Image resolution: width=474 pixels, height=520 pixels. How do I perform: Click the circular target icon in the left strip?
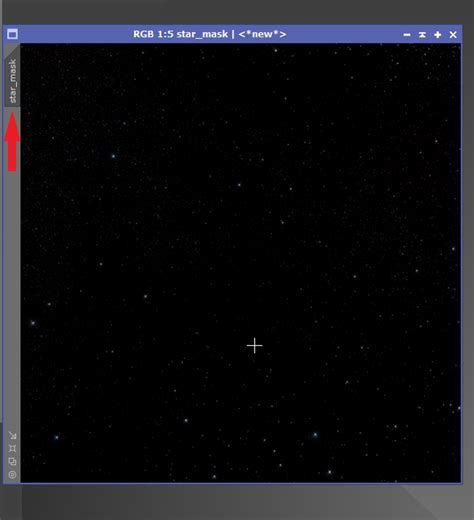tap(12, 475)
